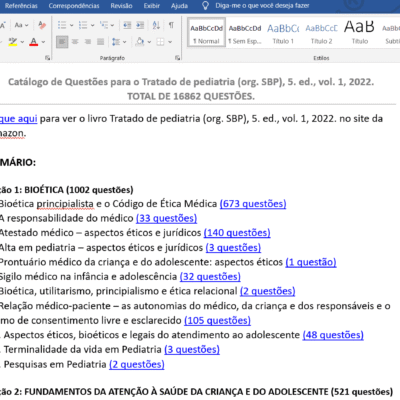The width and height of the screenshot is (400, 400).
Task: Toggle Center paragraph alignment
Action: 75,42
